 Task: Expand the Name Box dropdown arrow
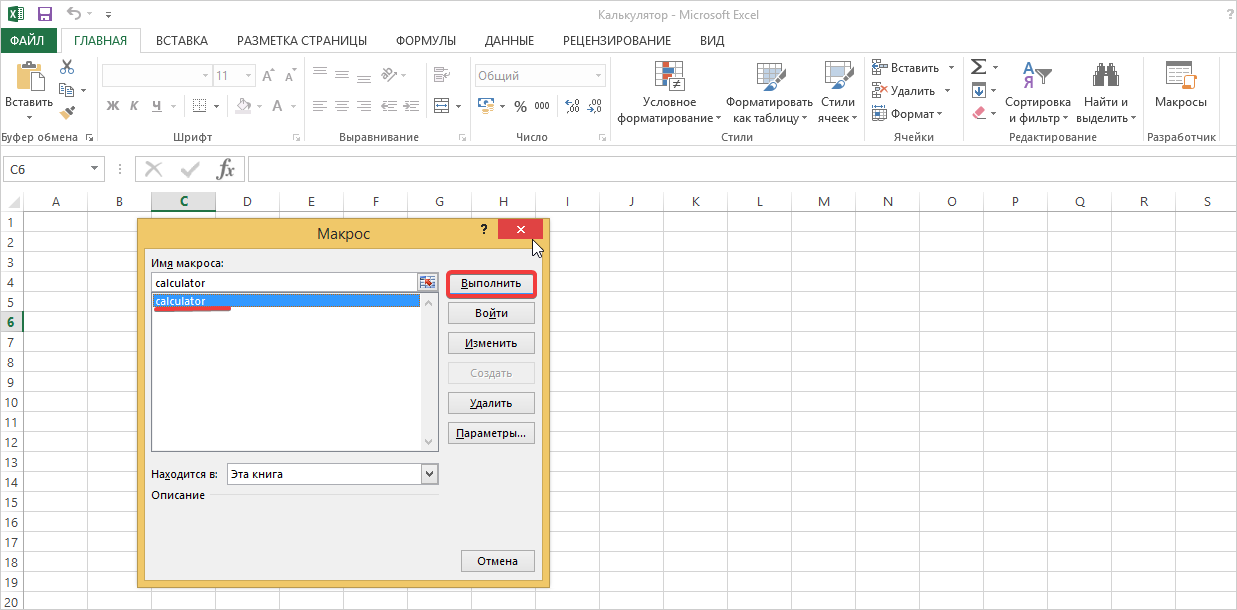coord(95,169)
